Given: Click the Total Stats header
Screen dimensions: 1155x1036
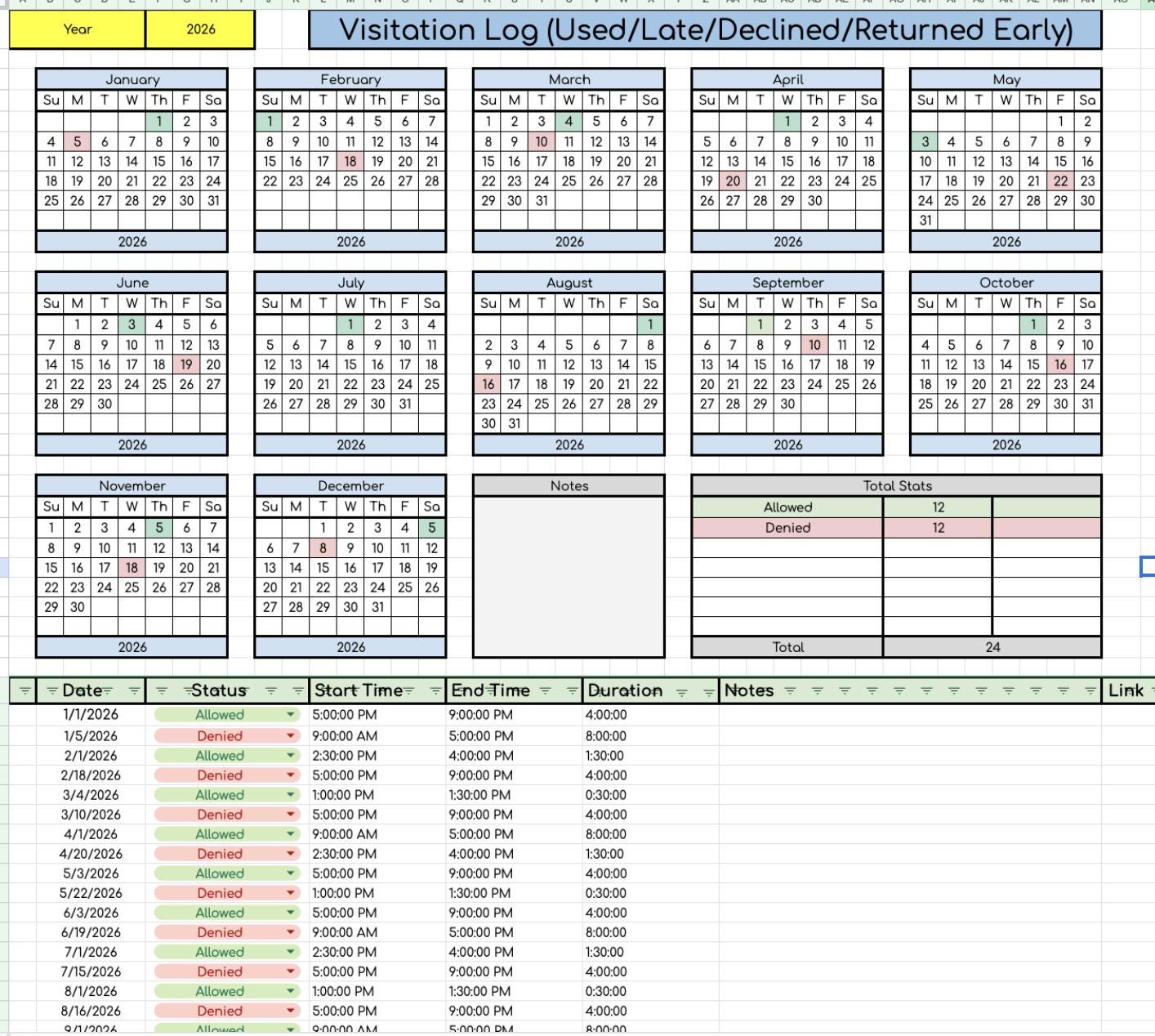Looking at the screenshot, I should (897, 486).
